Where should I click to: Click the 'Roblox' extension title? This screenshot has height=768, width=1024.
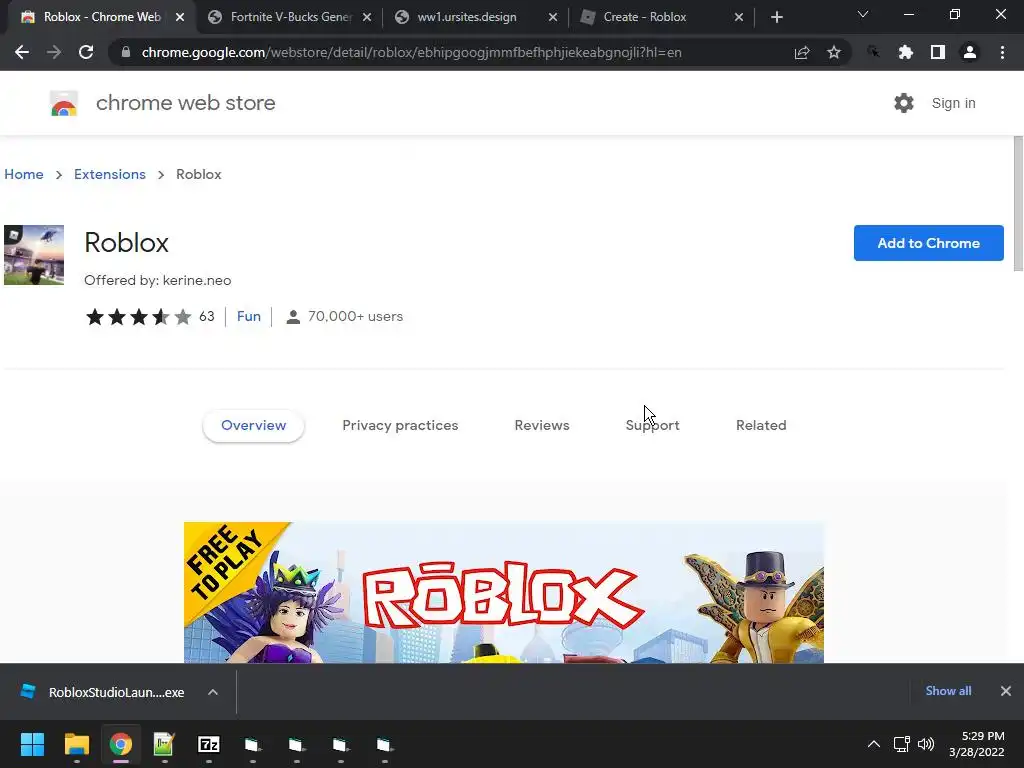tap(127, 243)
